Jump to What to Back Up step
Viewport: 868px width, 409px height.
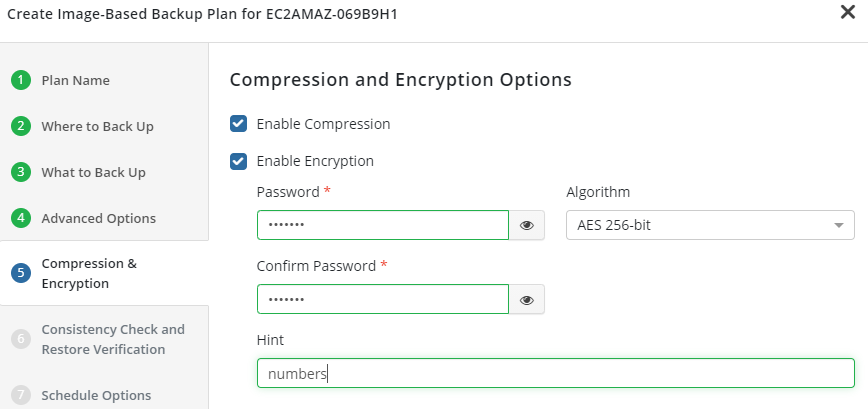tap(93, 172)
